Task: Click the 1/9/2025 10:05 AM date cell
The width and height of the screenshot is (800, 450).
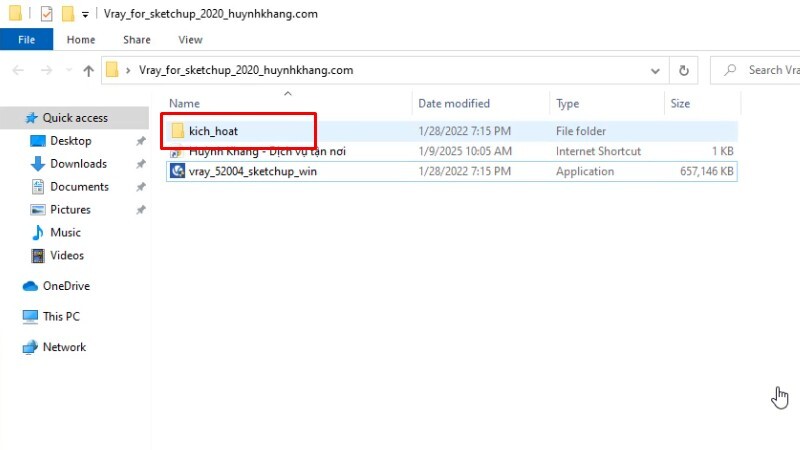Action: point(465,152)
